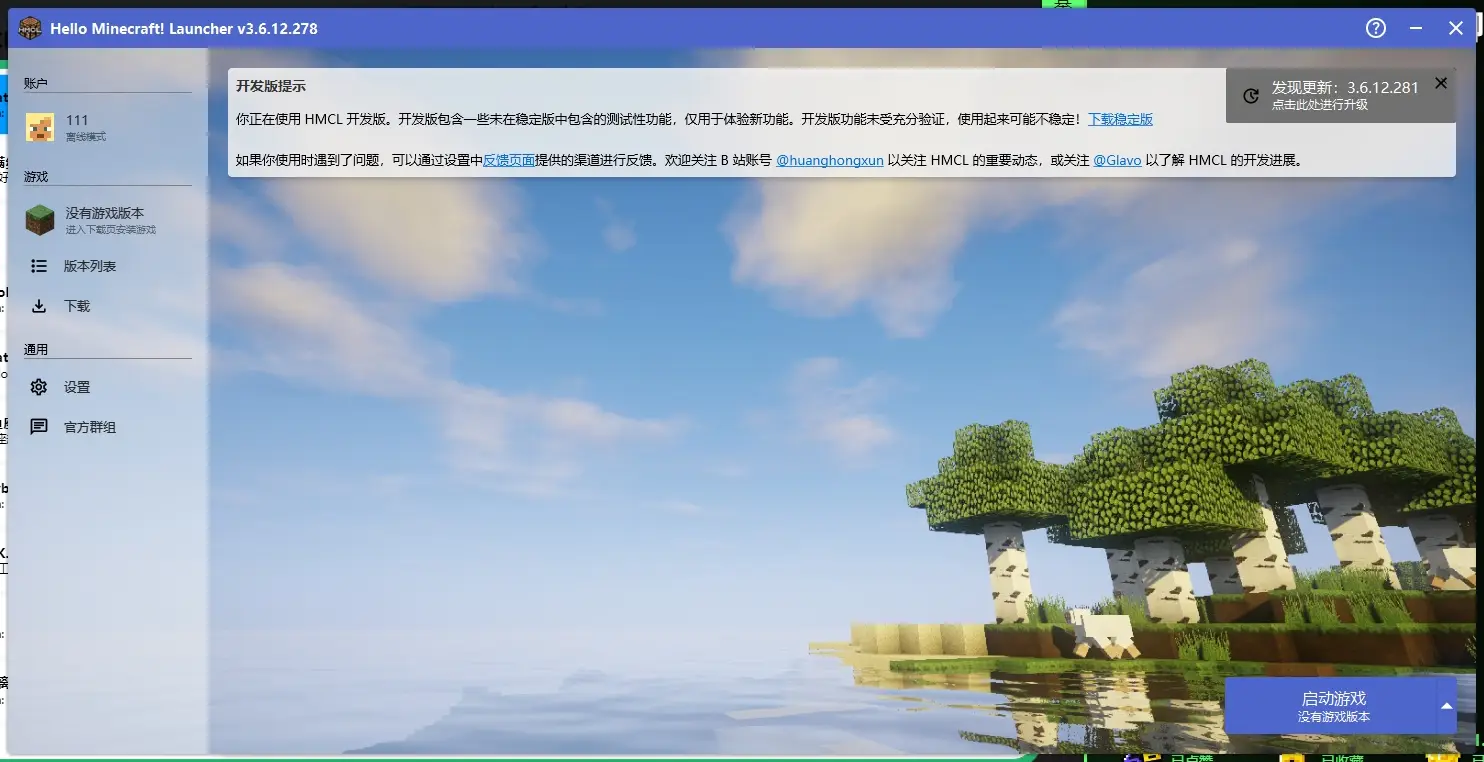Click the download arrow icon

(39, 306)
